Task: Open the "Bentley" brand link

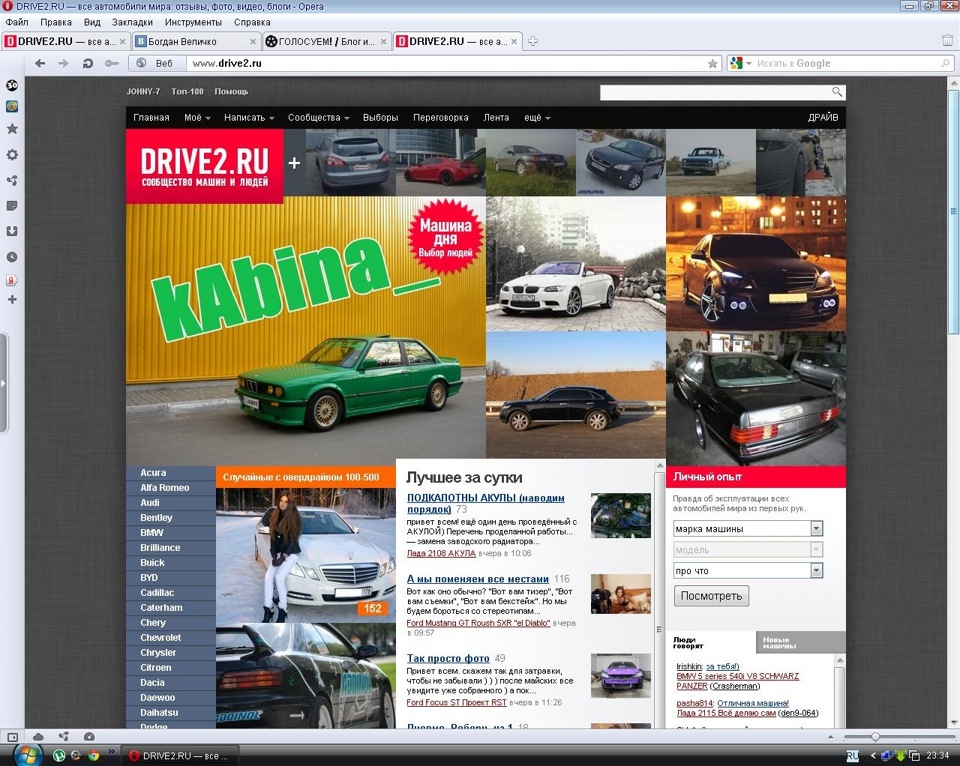Action: (x=156, y=517)
